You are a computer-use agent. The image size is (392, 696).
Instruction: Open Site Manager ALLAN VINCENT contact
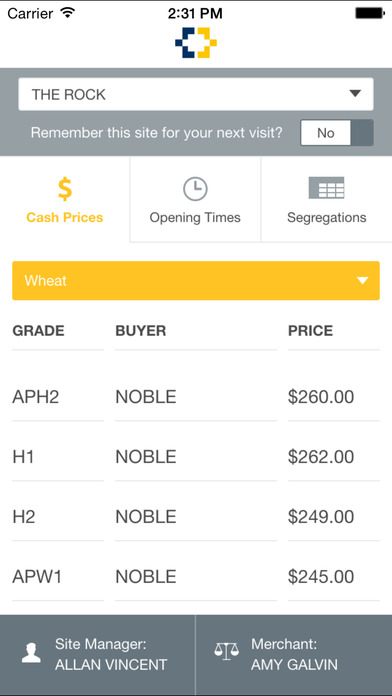click(98, 654)
